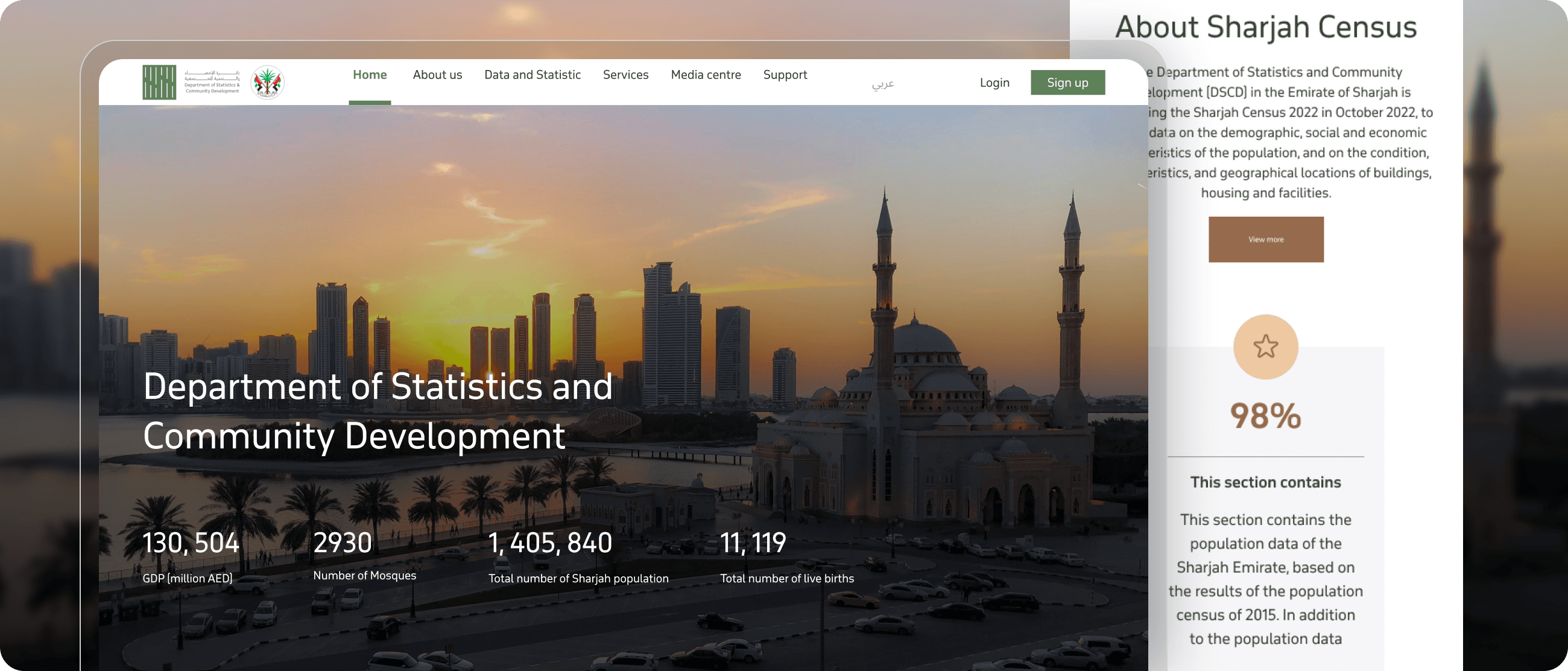
Task: Click the 2930 mosques figure
Action: coord(342,543)
